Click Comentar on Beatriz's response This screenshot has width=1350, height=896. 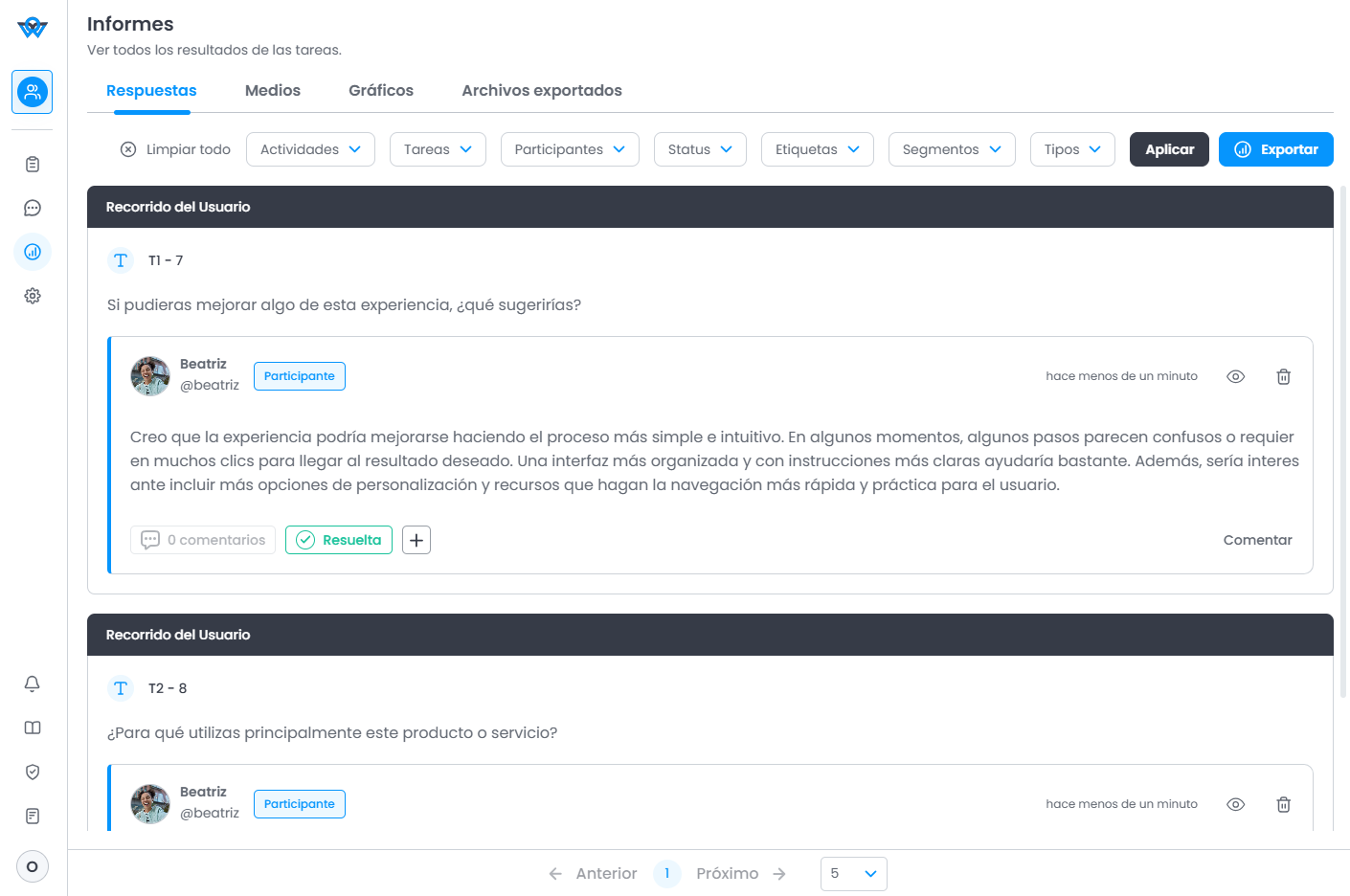click(1257, 540)
